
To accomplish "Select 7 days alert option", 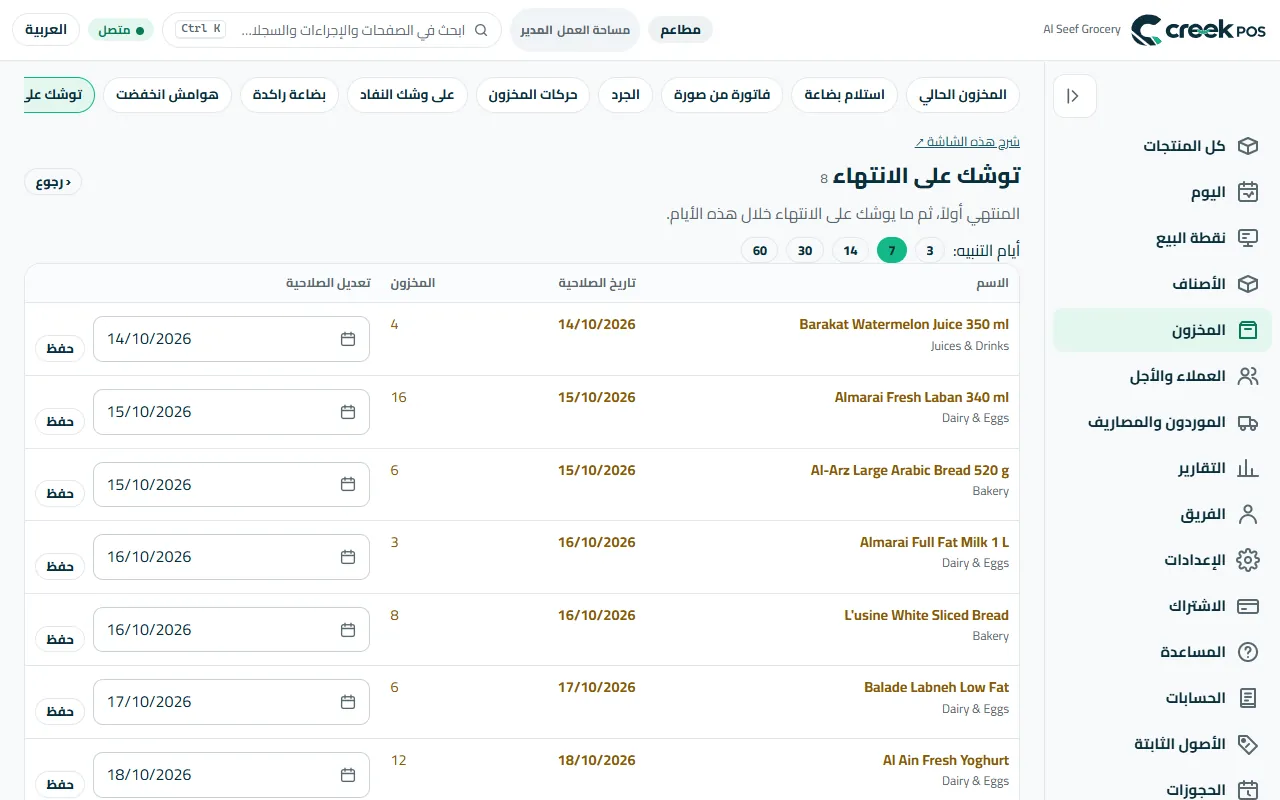I will click(892, 250).
